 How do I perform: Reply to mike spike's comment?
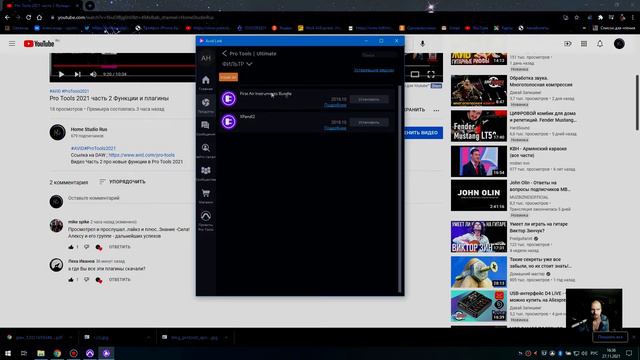click(x=120, y=247)
